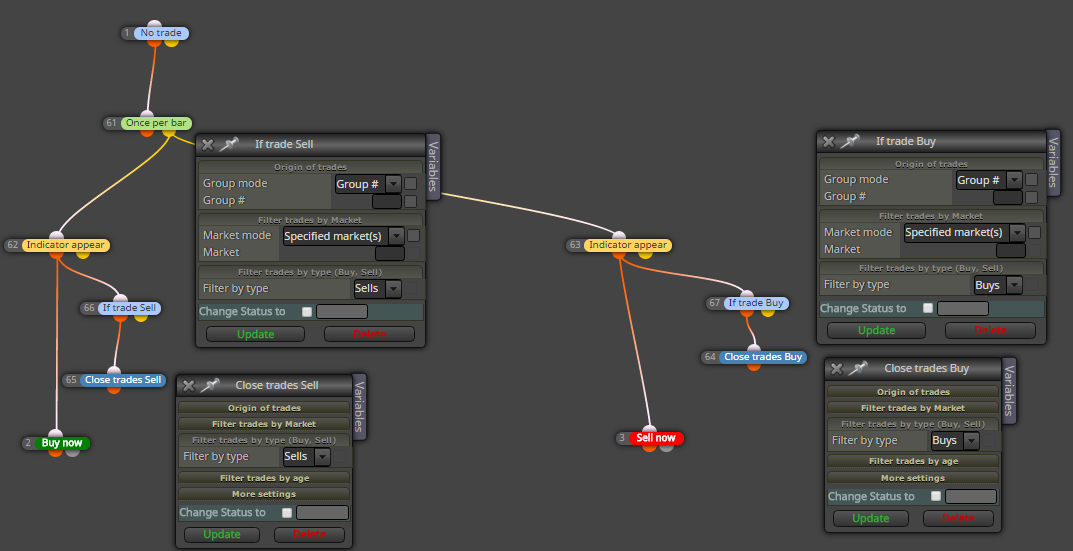Enable Change Status to in Close trades Buy

click(x=935, y=497)
